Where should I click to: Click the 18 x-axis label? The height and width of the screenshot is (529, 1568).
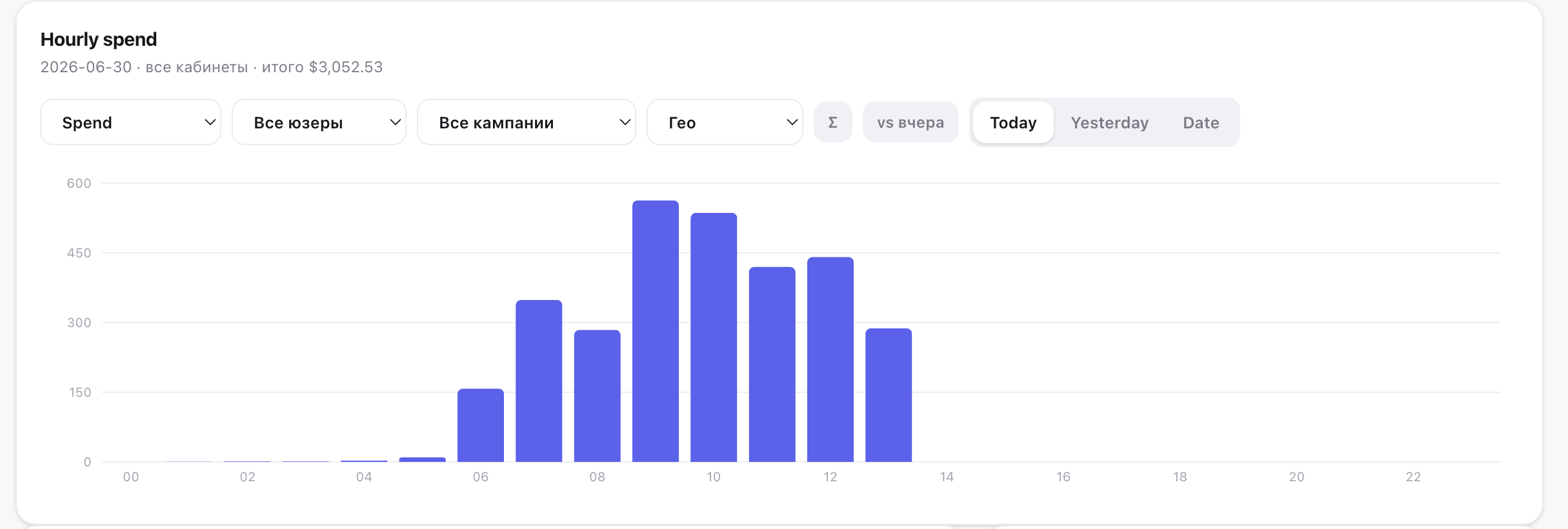(x=1180, y=477)
